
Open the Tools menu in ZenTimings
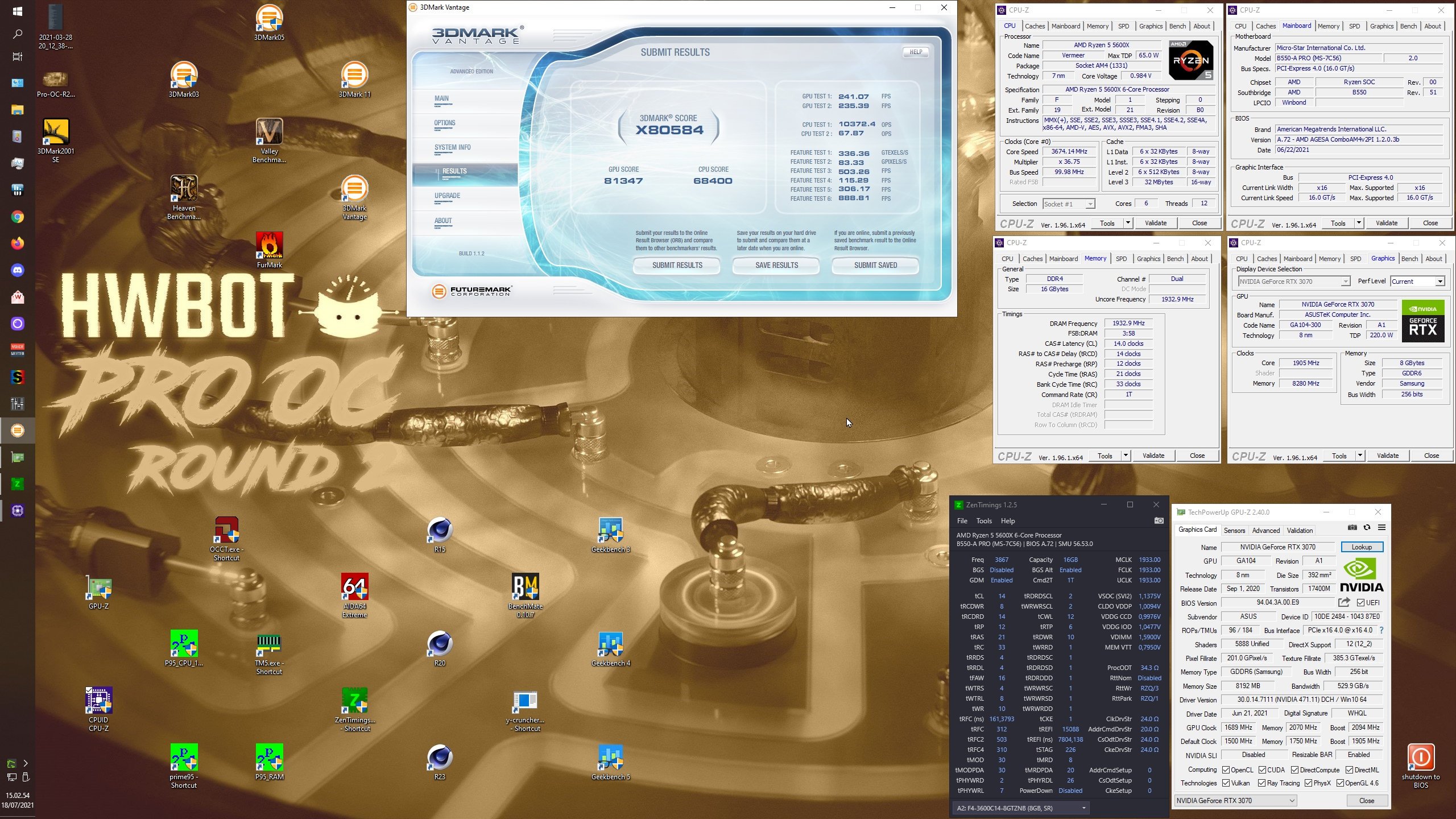(x=984, y=521)
